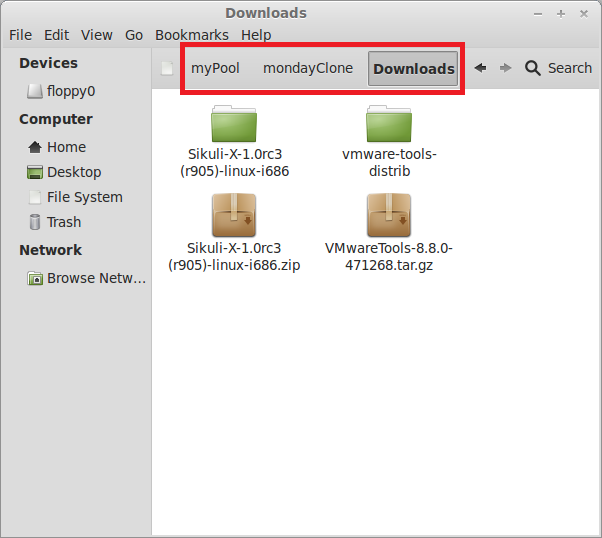Screen dimensions: 602x538
Task: Click the Devices section heading
Action: (x=48, y=63)
